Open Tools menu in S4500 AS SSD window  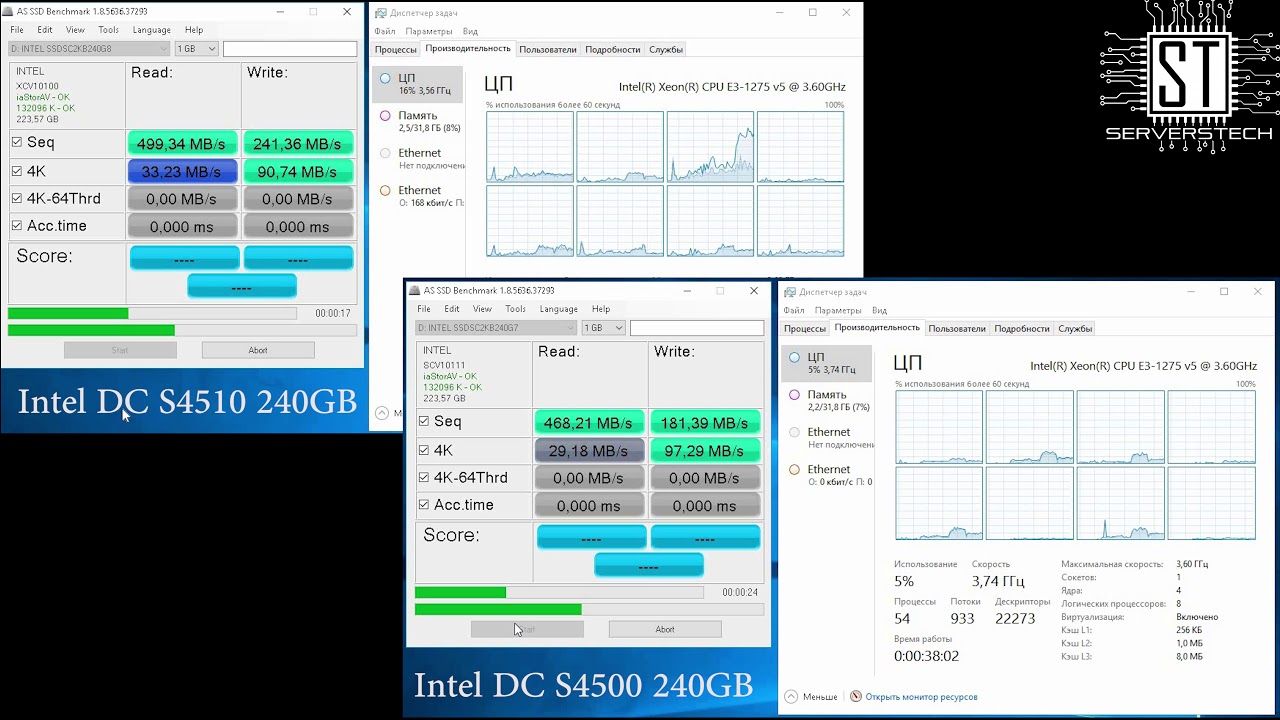point(515,309)
